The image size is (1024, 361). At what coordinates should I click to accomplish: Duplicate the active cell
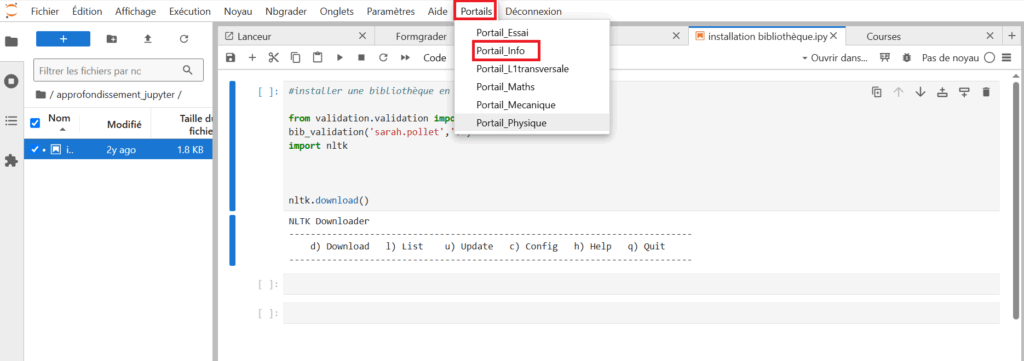876,92
